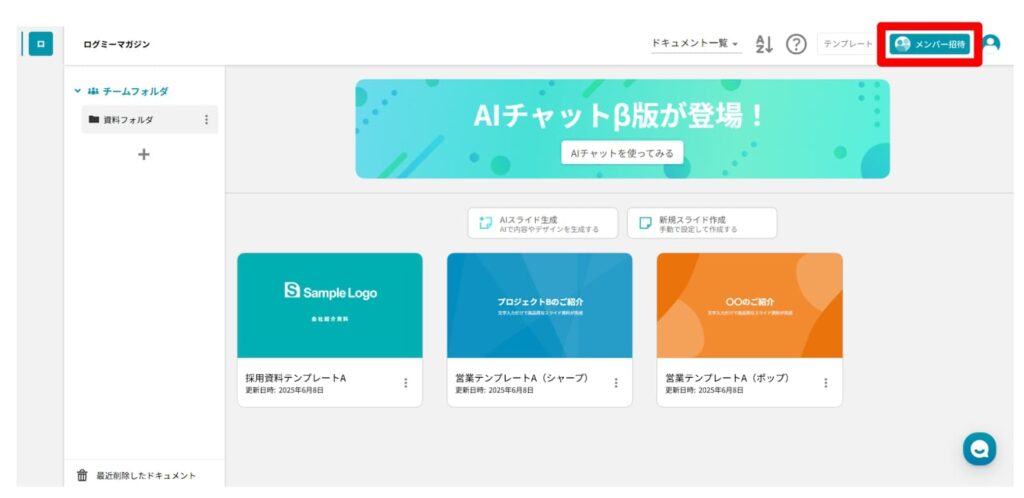1024x498 pixels.
Task: Click AIチャットを使ってみる button
Action: (x=622, y=153)
